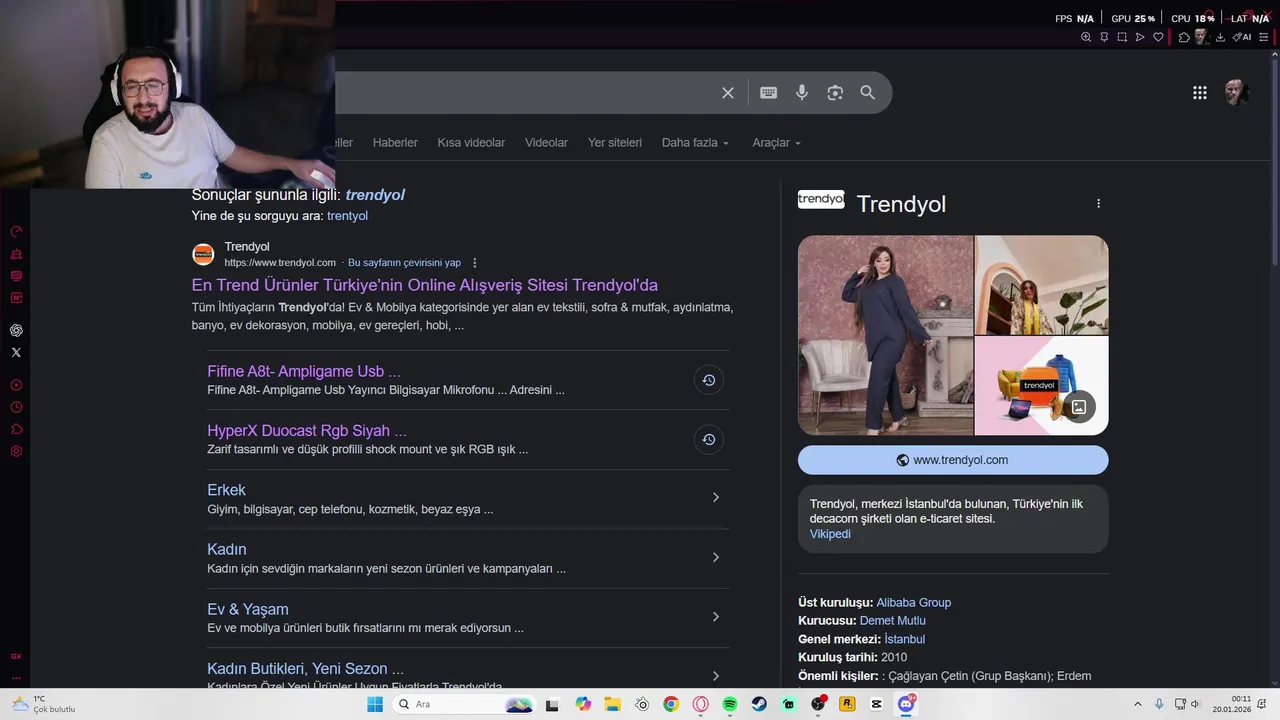Take a snapshot with the toolbar selection icon
Viewport: 1280px width, 720px height.
coord(1122,37)
